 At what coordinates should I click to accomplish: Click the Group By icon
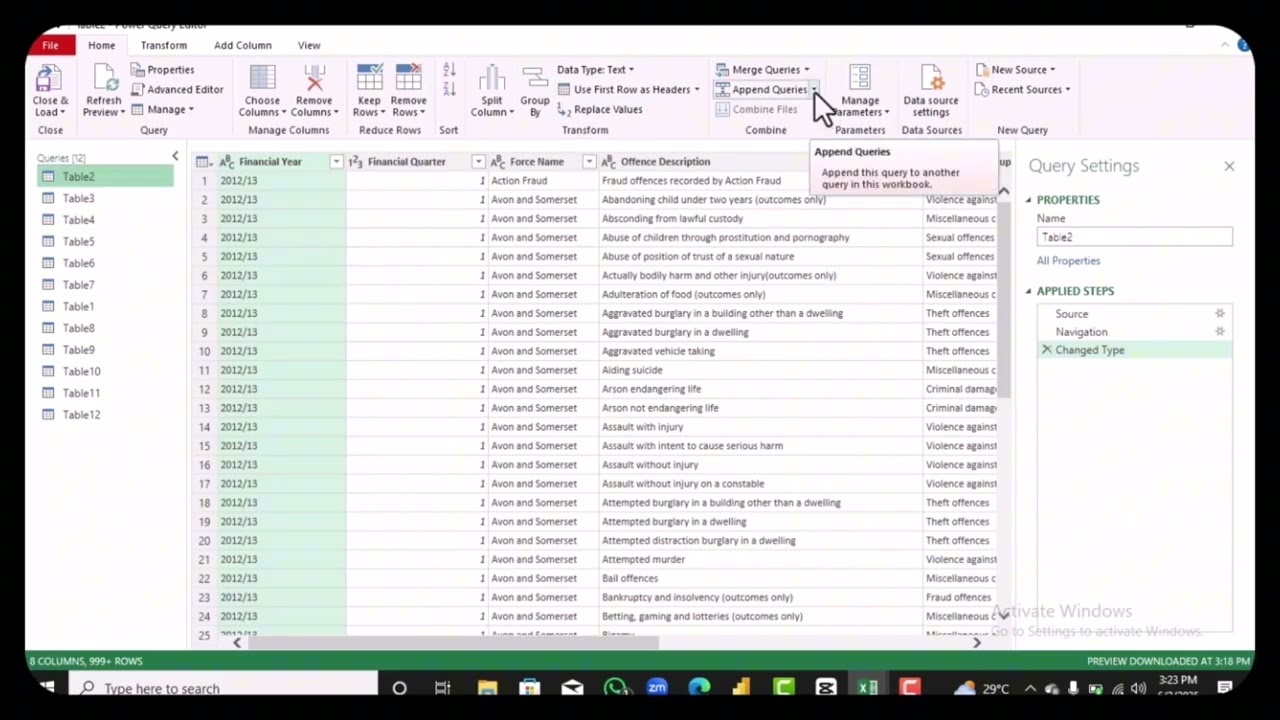click(x=535, y=79)
